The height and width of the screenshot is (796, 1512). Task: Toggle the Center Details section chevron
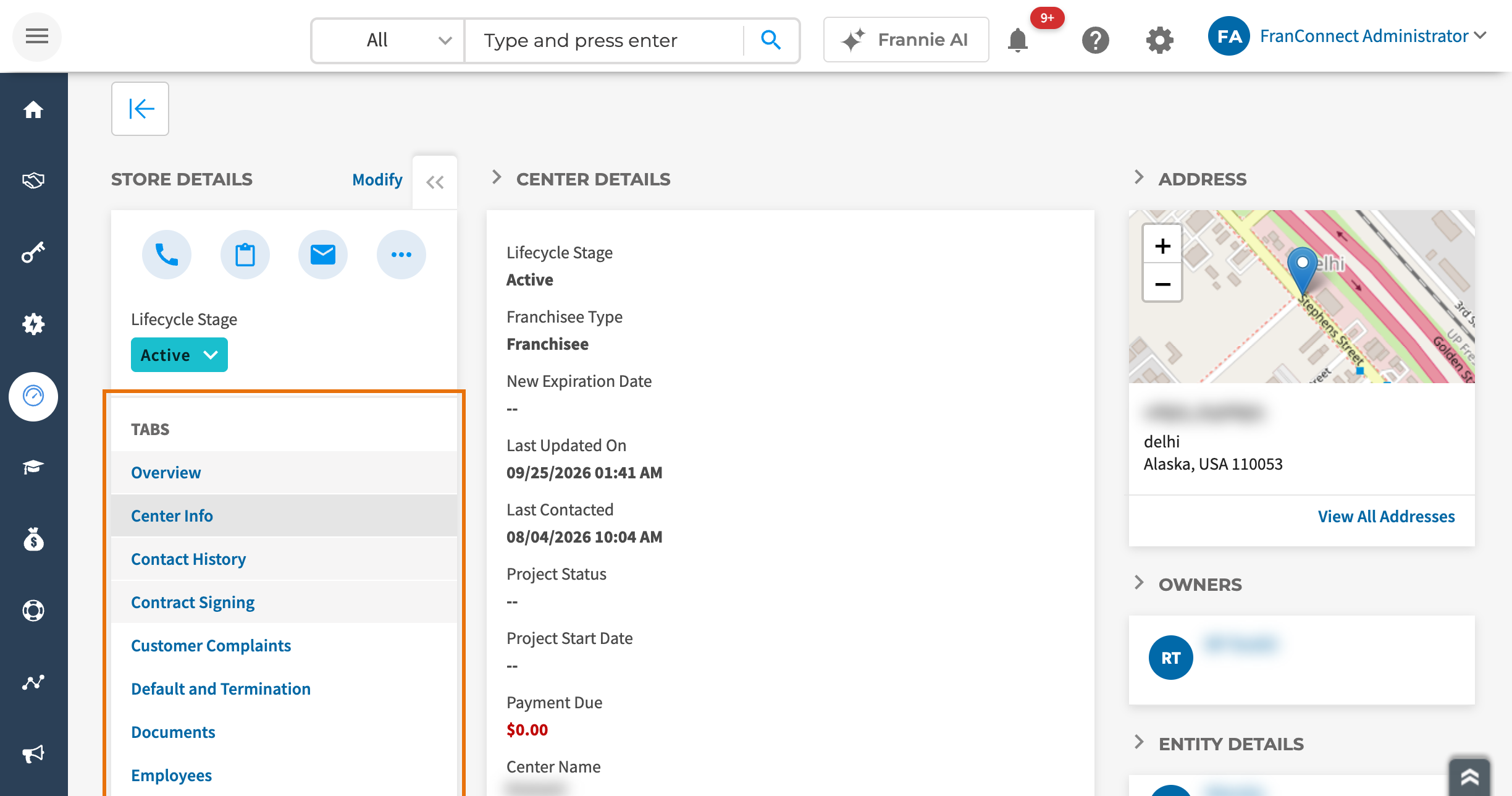pos(496,178)
